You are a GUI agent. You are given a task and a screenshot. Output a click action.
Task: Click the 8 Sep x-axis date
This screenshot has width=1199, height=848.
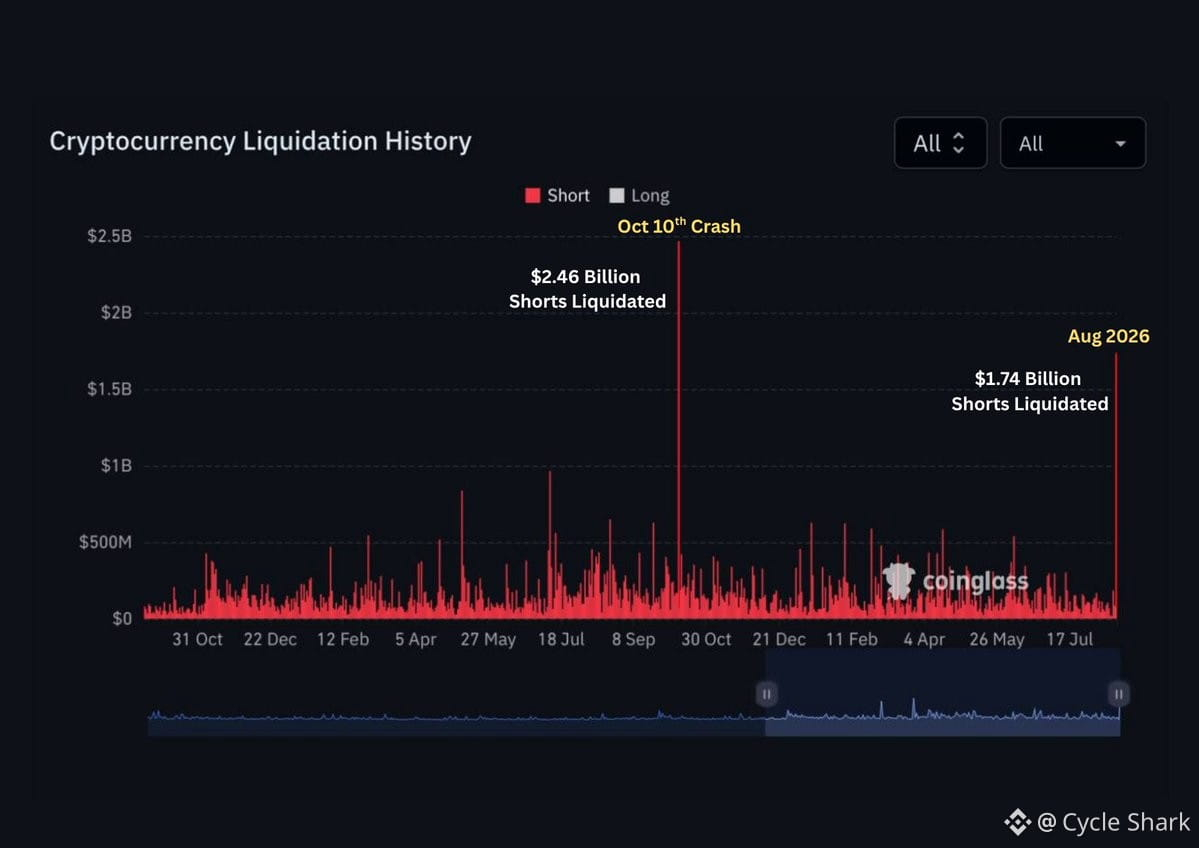[x=633, y=639]
